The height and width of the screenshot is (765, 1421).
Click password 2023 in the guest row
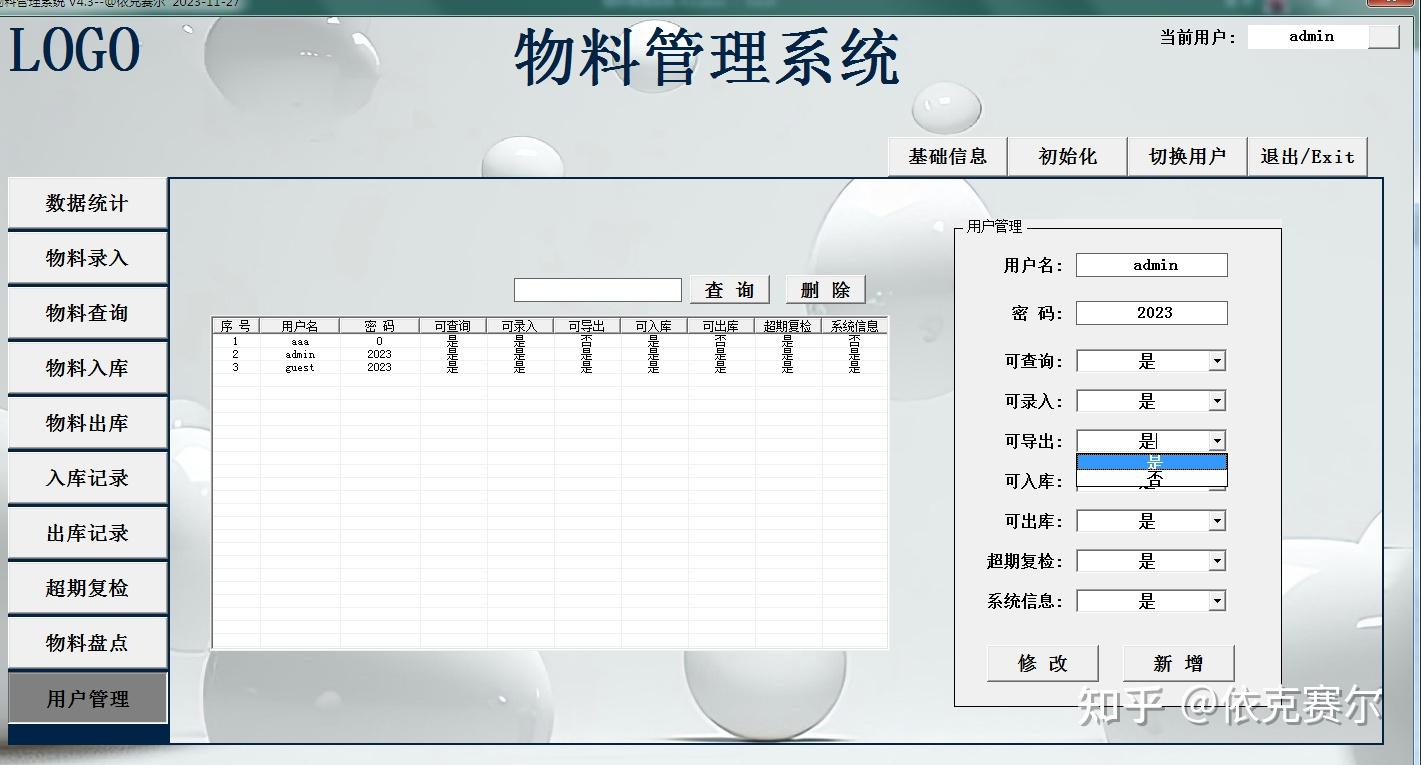click(x=379, y=367)
